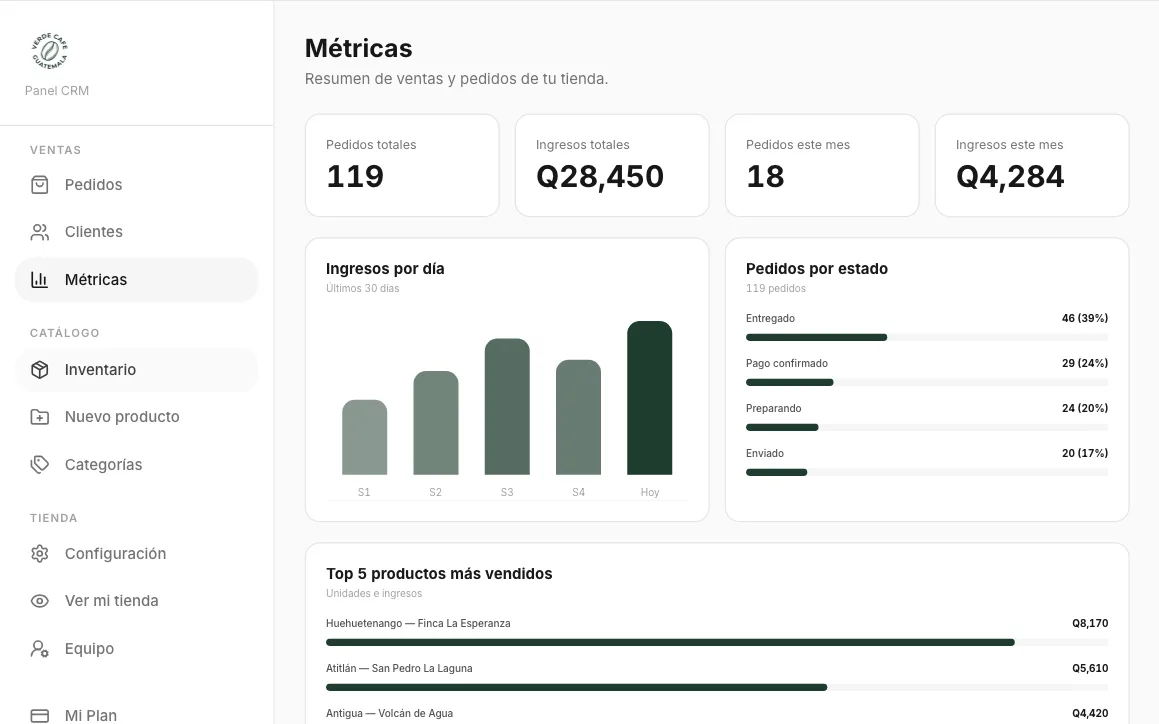
Task: Click the Hoy bar in the chart
Action: point(650,398)
